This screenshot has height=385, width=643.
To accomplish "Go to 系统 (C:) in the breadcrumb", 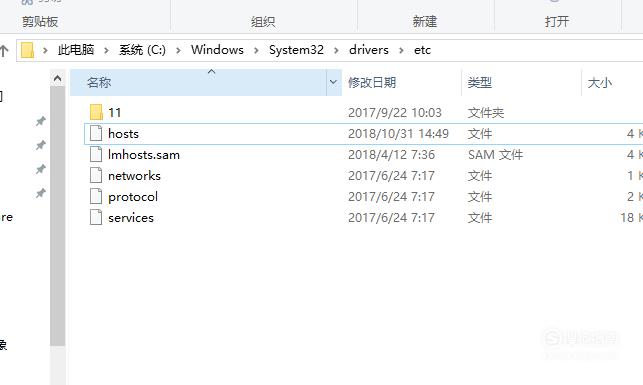I will 142,50.
